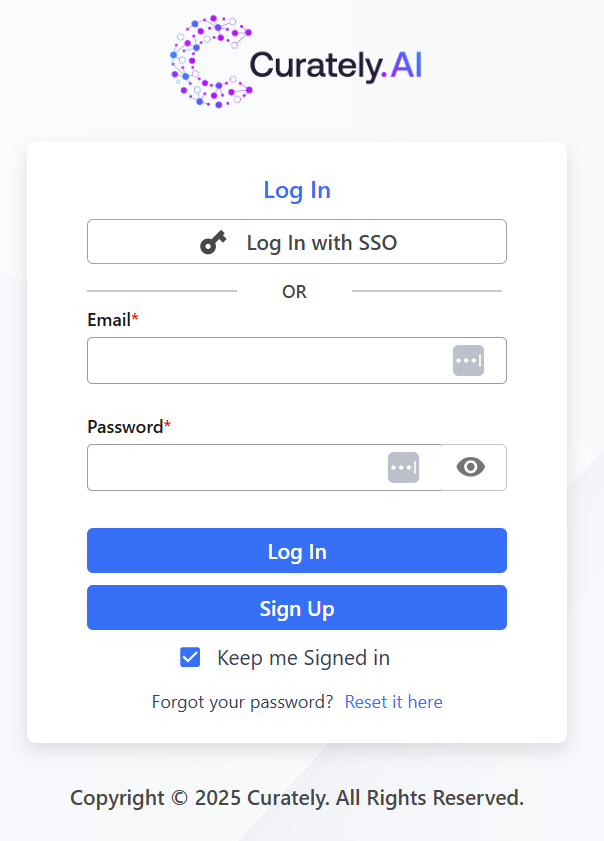
Task: Show password using the eye icon
Action: coord(471,467)
